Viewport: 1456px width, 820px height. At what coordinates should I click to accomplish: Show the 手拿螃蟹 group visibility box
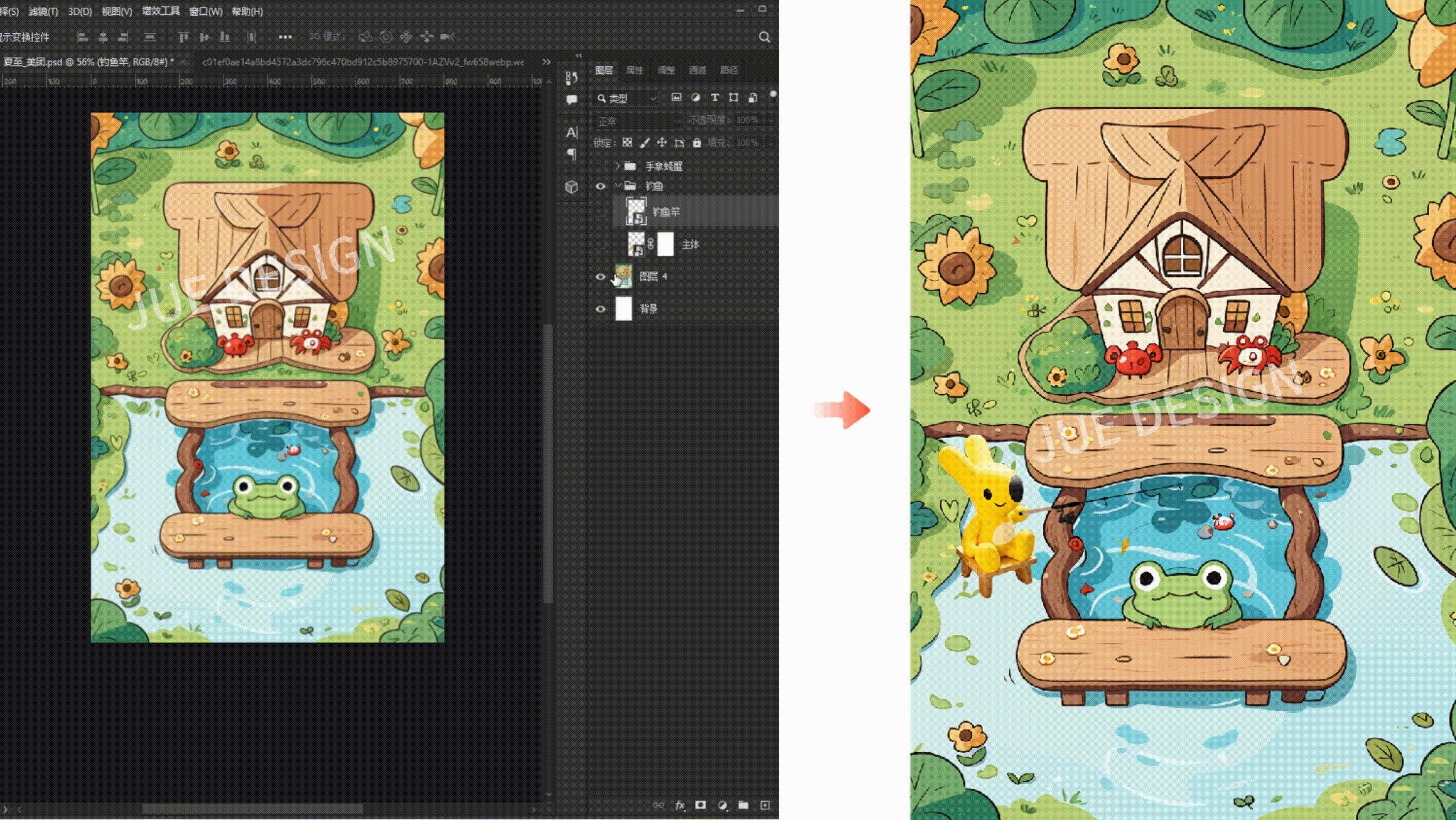click(601, 166)
